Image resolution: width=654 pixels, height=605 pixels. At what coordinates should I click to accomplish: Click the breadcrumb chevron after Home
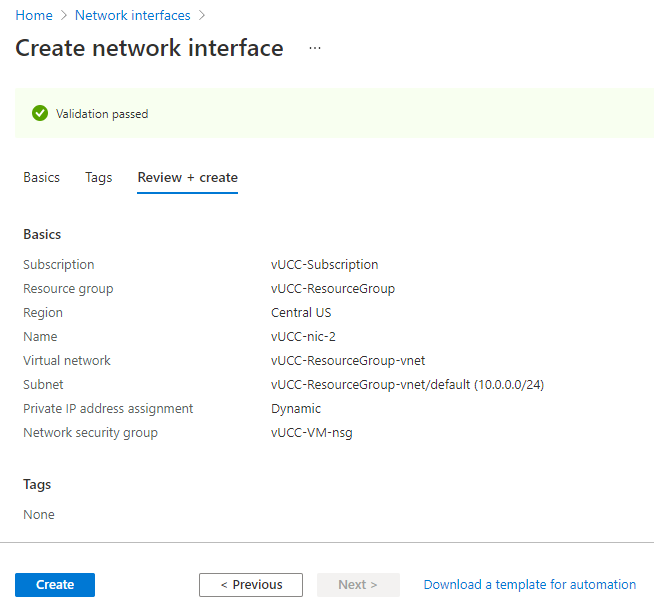point(64,16)
